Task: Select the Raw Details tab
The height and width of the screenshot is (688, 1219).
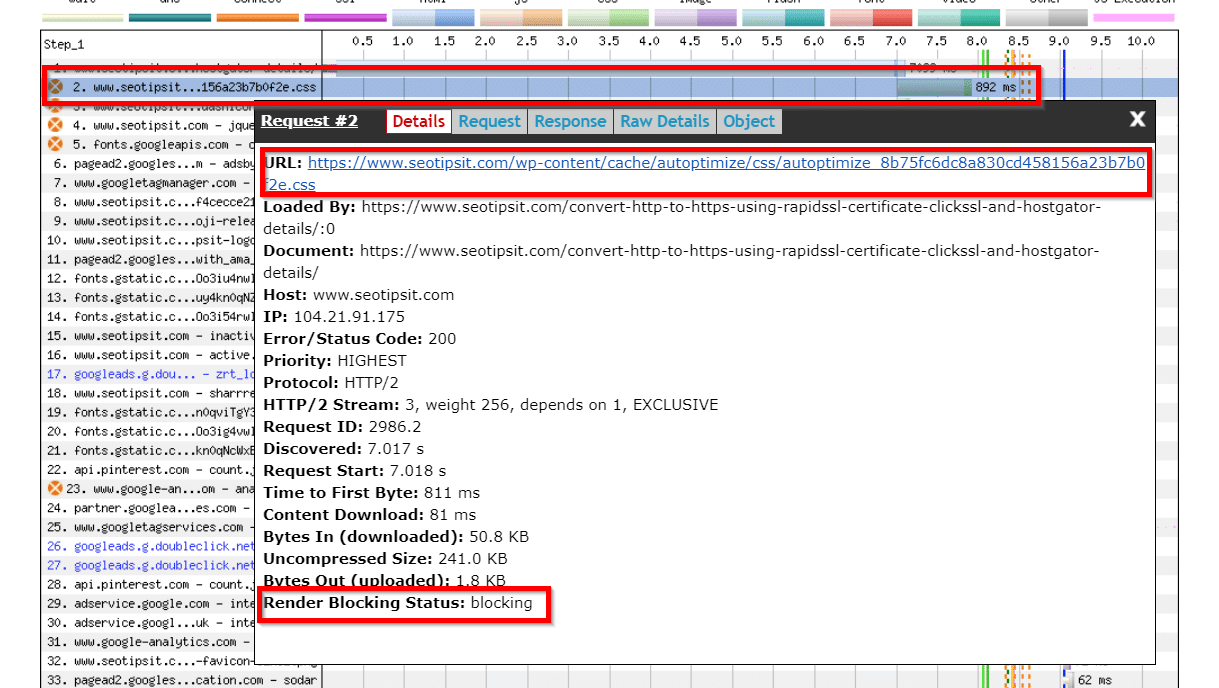Action: (x=664, y=121)
